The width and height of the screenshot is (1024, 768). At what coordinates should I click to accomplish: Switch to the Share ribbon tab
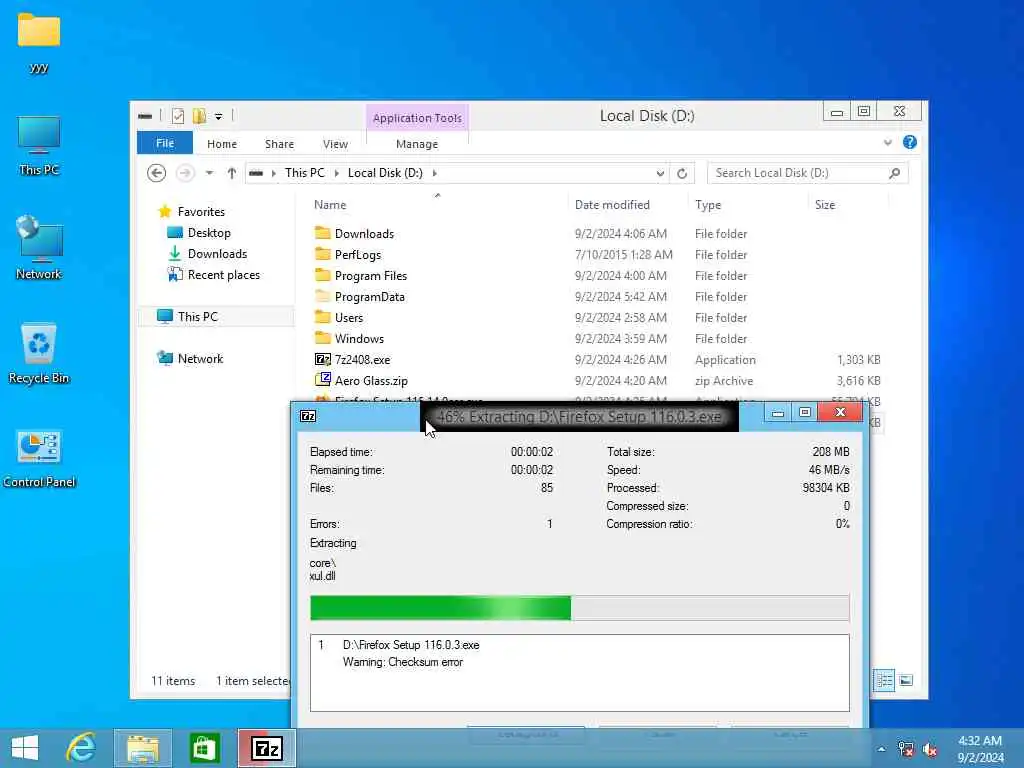tap(279, 144)
